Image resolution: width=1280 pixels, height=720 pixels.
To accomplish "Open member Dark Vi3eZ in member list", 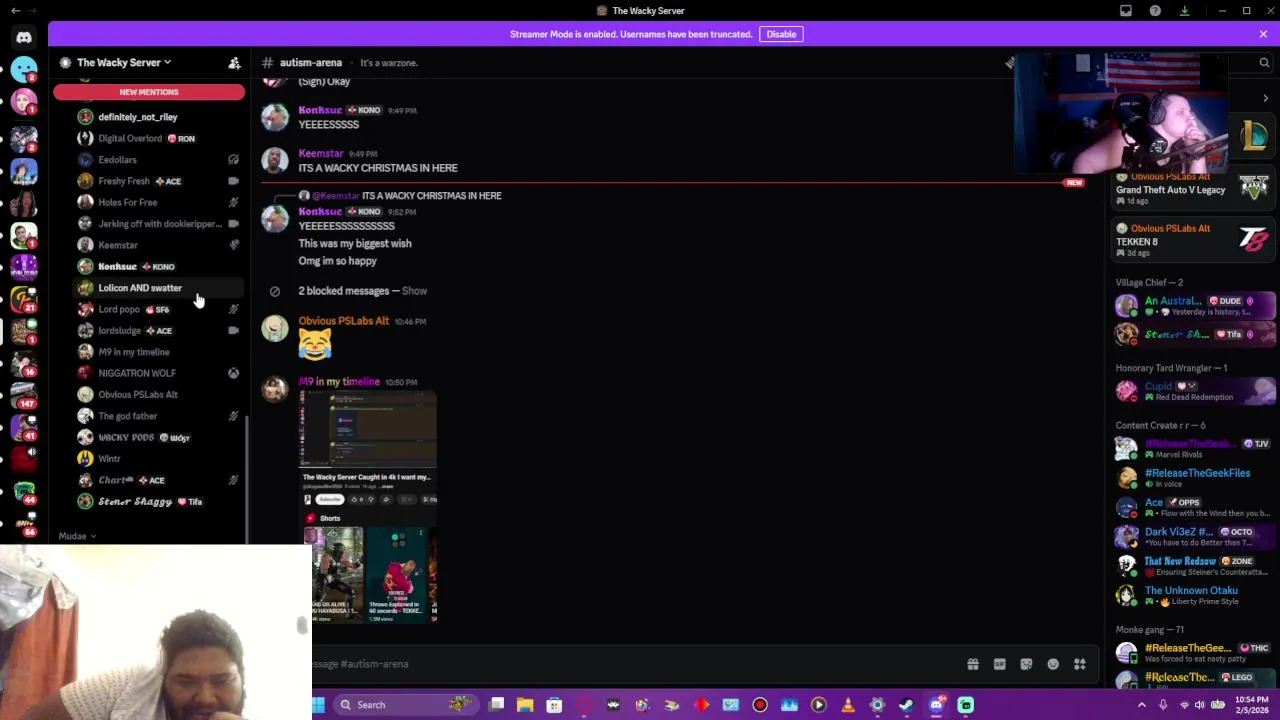I will 1195,537.
